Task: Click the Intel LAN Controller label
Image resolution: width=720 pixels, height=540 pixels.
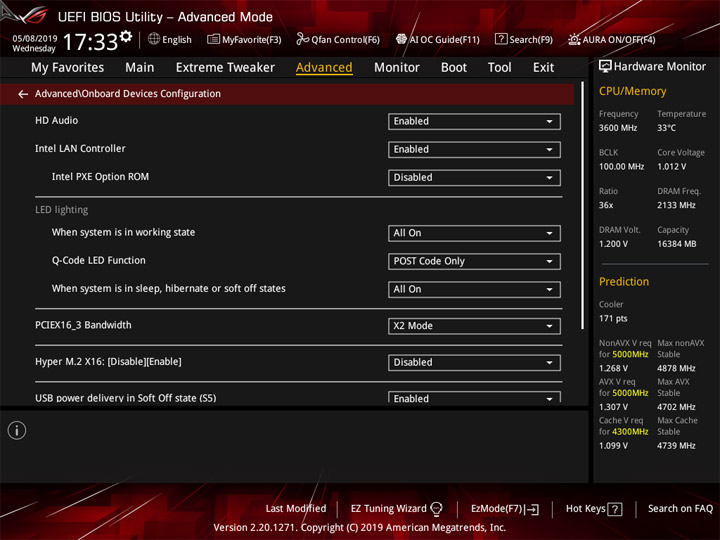Action: coord(80,148)
